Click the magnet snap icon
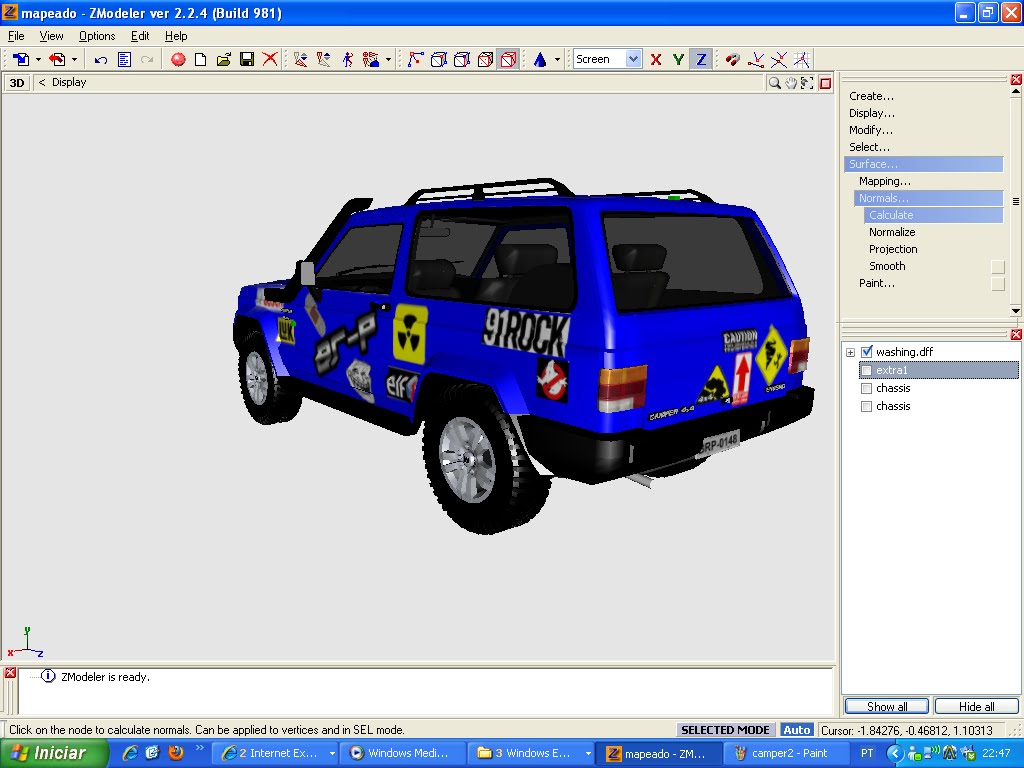Screen dimensions: 1024x768 coord(733,59)
